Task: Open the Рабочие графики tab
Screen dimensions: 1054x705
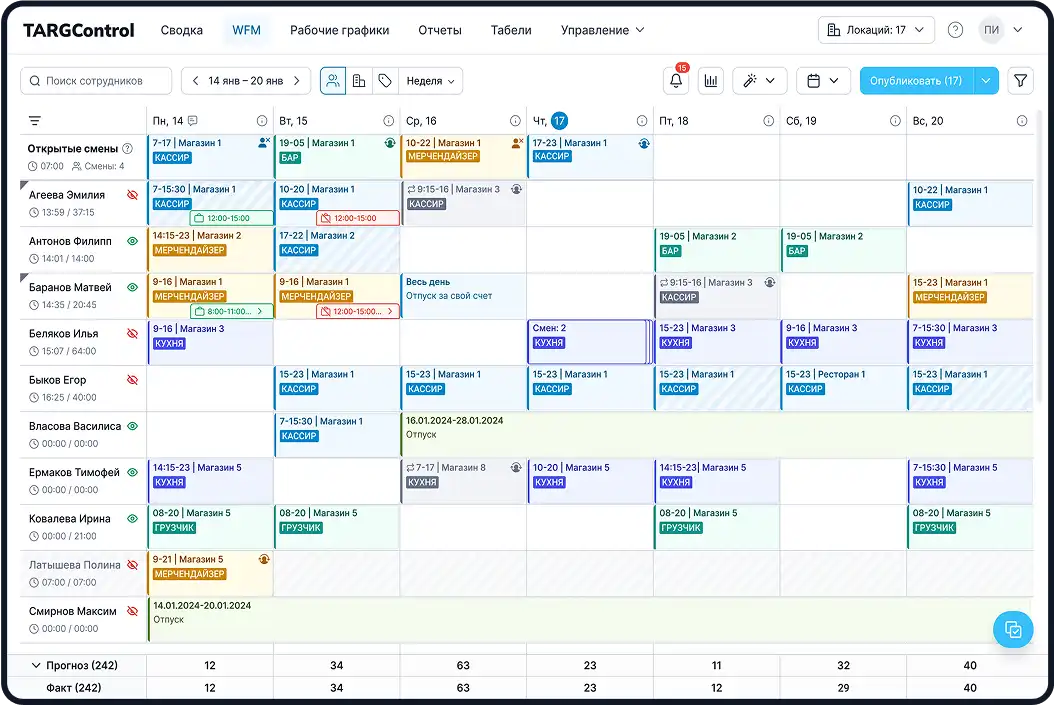Action: click(x=339, y=30)
